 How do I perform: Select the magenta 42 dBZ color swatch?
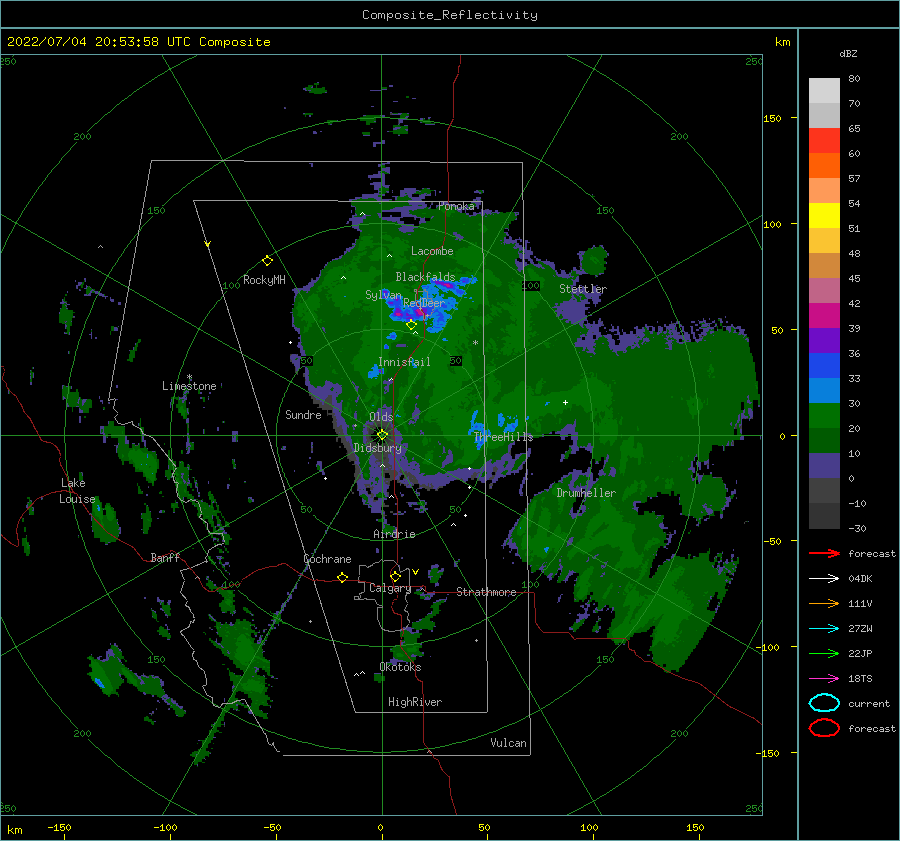pyautogui.click(x=824, y=315)
